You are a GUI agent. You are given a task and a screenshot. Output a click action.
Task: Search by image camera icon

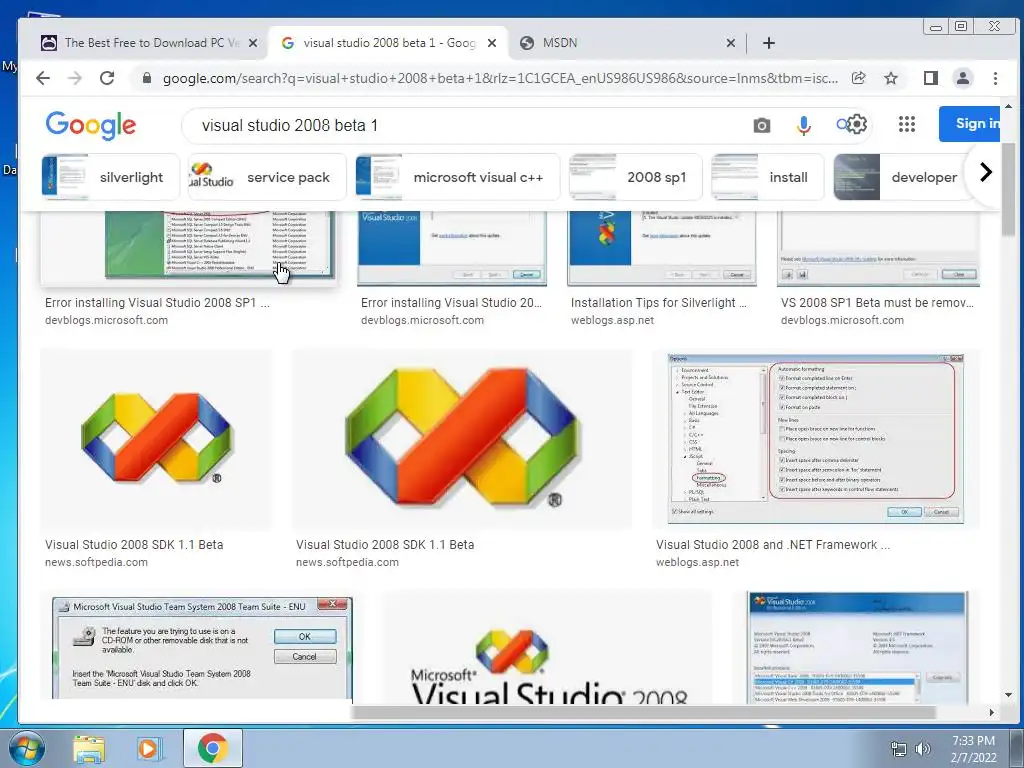[x=761, y=125]
